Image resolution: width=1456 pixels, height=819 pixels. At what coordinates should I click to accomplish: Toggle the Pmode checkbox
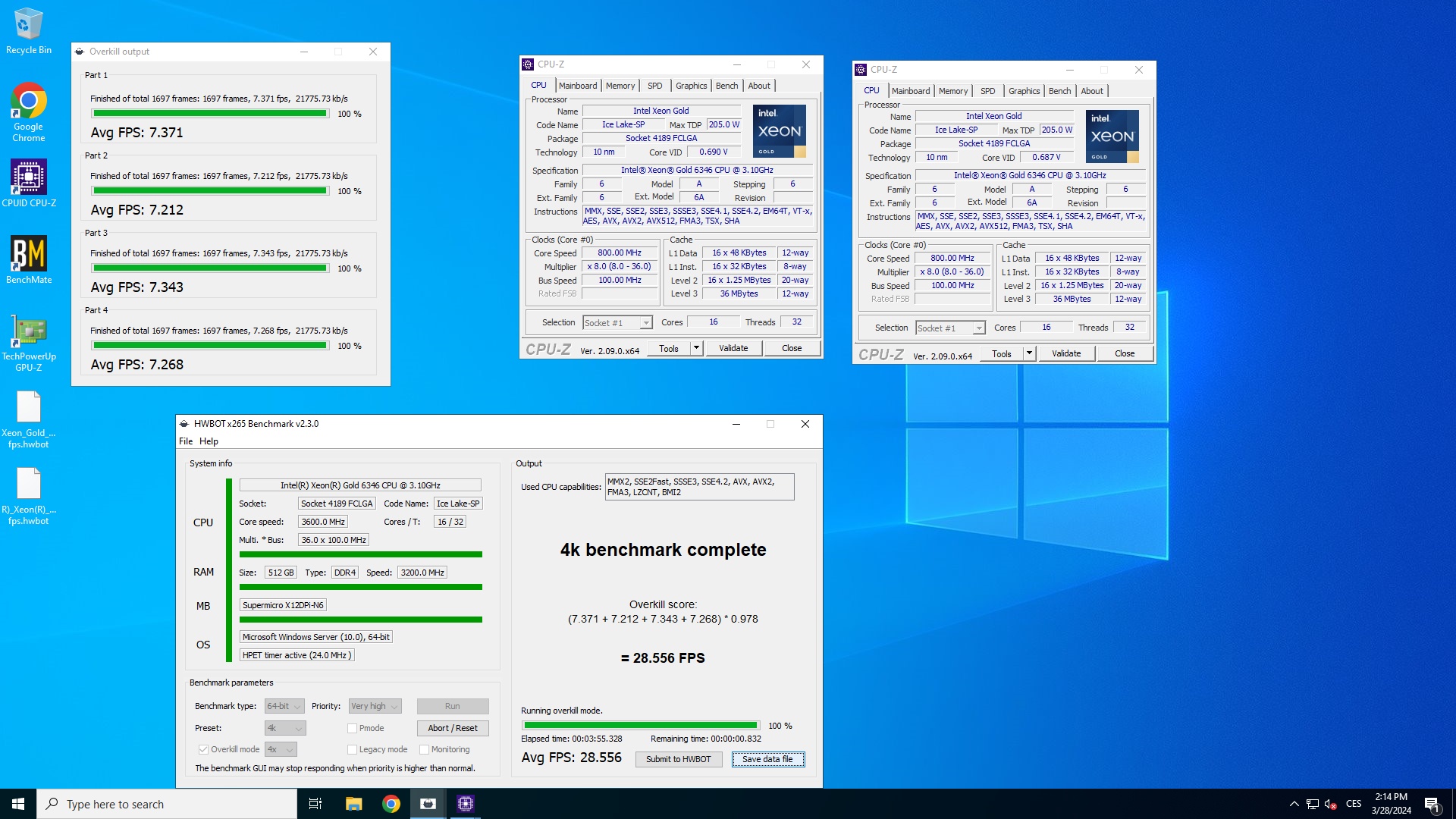pyautogui.click(x=352, y=728)
